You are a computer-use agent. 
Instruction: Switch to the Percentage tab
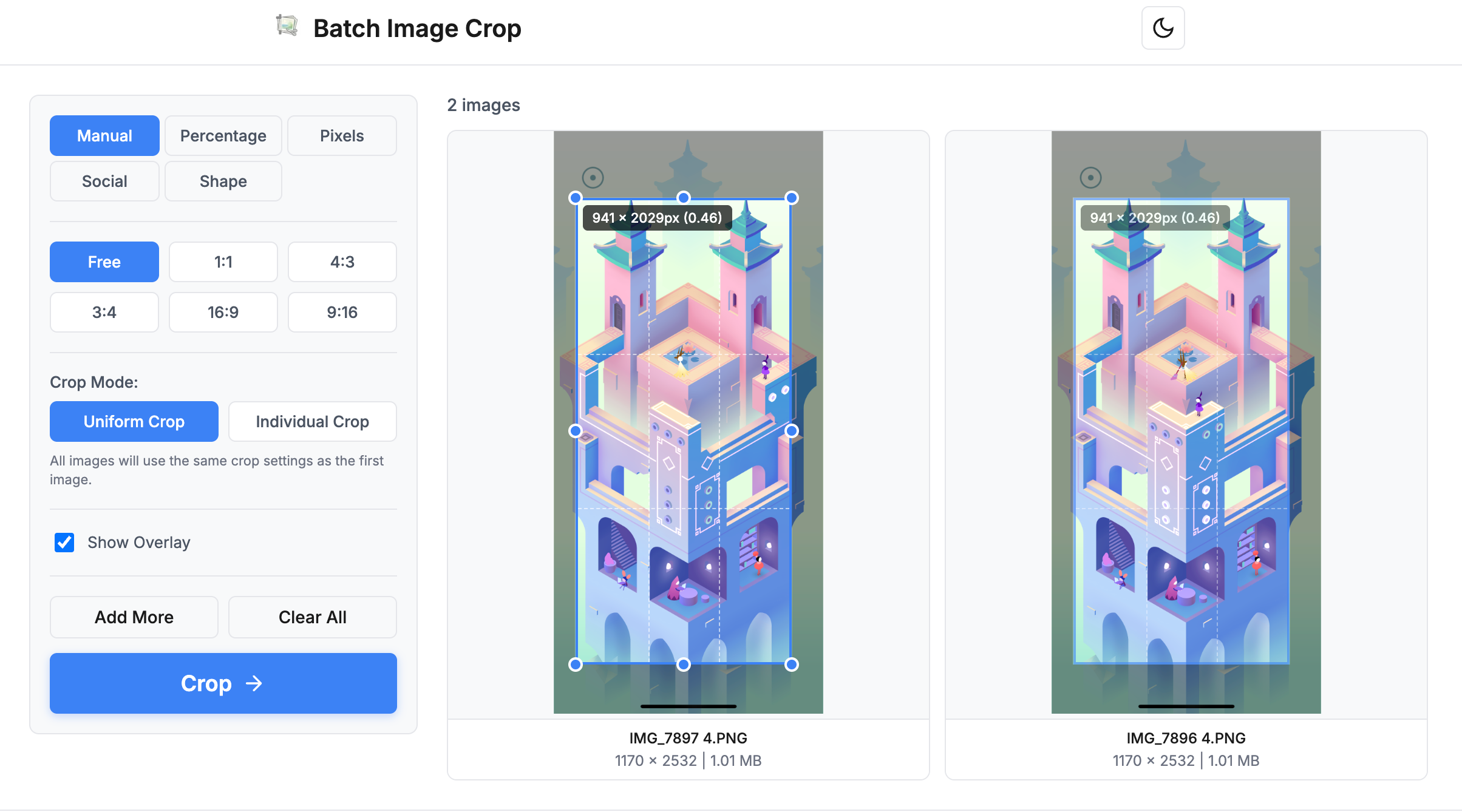coord(223,135)
